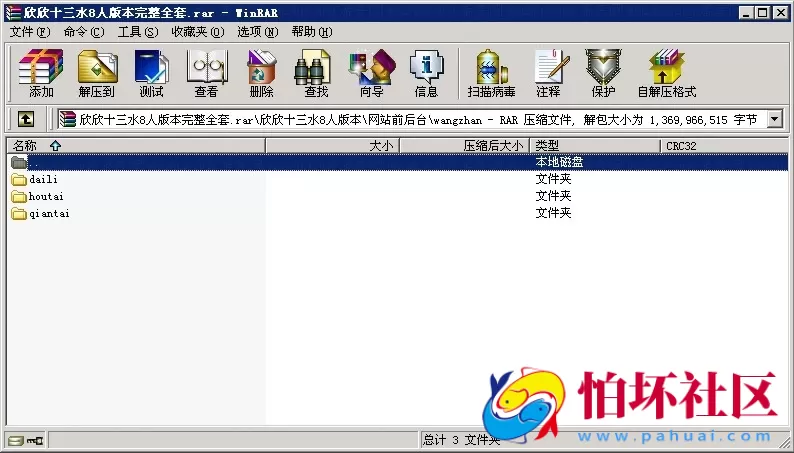Sort by CRC32 column header
Screen dimensions: 794x453
[x=724, y=146]
